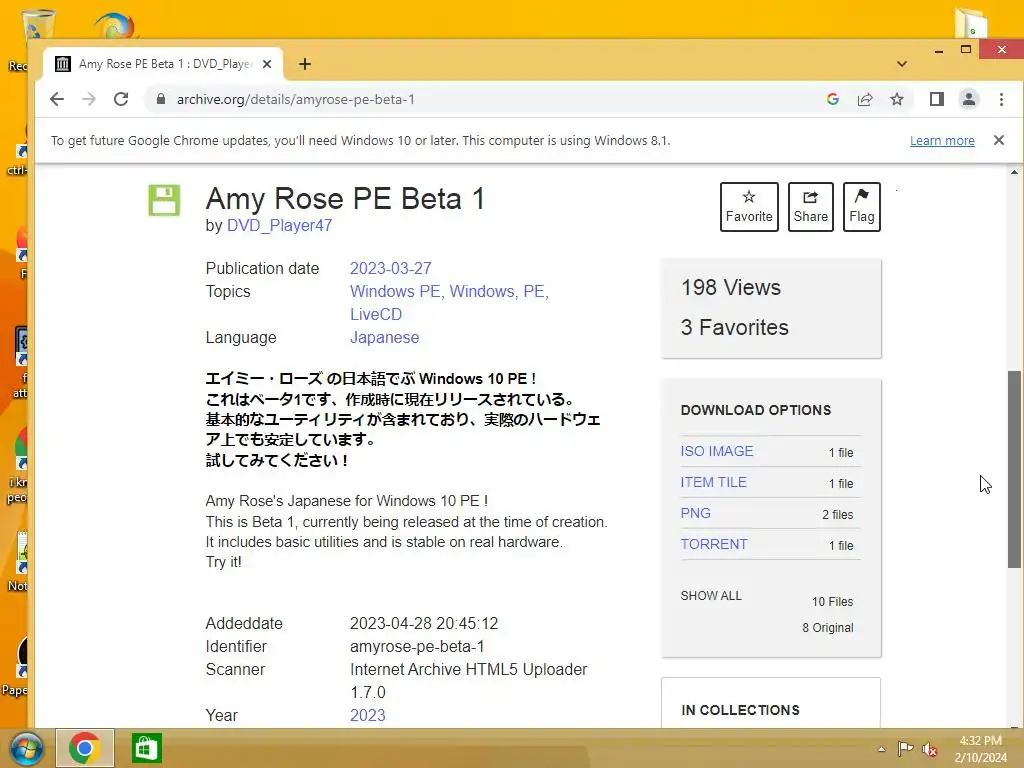The height and width of the screenshot is (768, 1024).
Task: Click the 8 Original files link
Action: (x=827, y=628)
